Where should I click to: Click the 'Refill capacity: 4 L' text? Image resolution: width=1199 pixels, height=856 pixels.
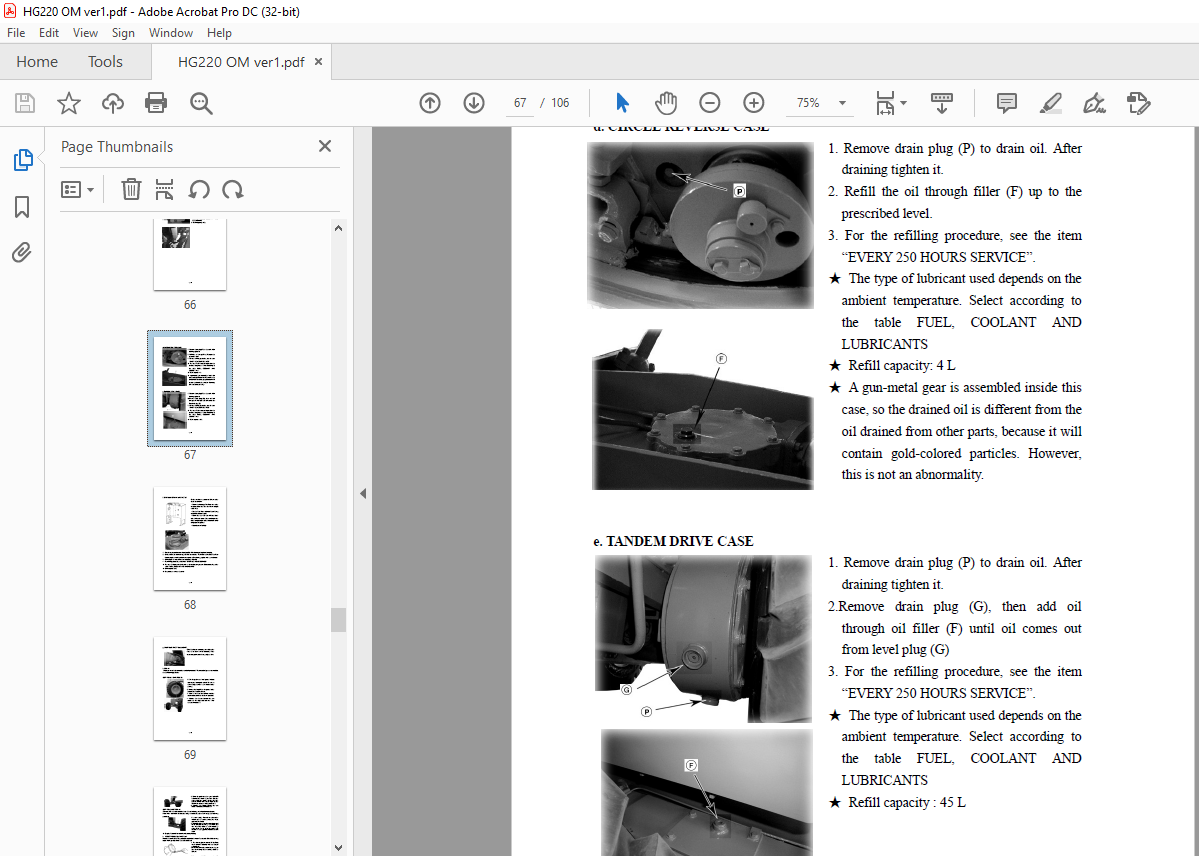point(902,366)
